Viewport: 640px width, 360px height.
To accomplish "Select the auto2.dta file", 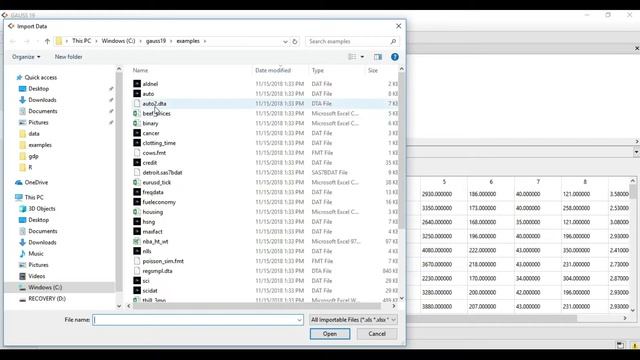I will point(154,103).
